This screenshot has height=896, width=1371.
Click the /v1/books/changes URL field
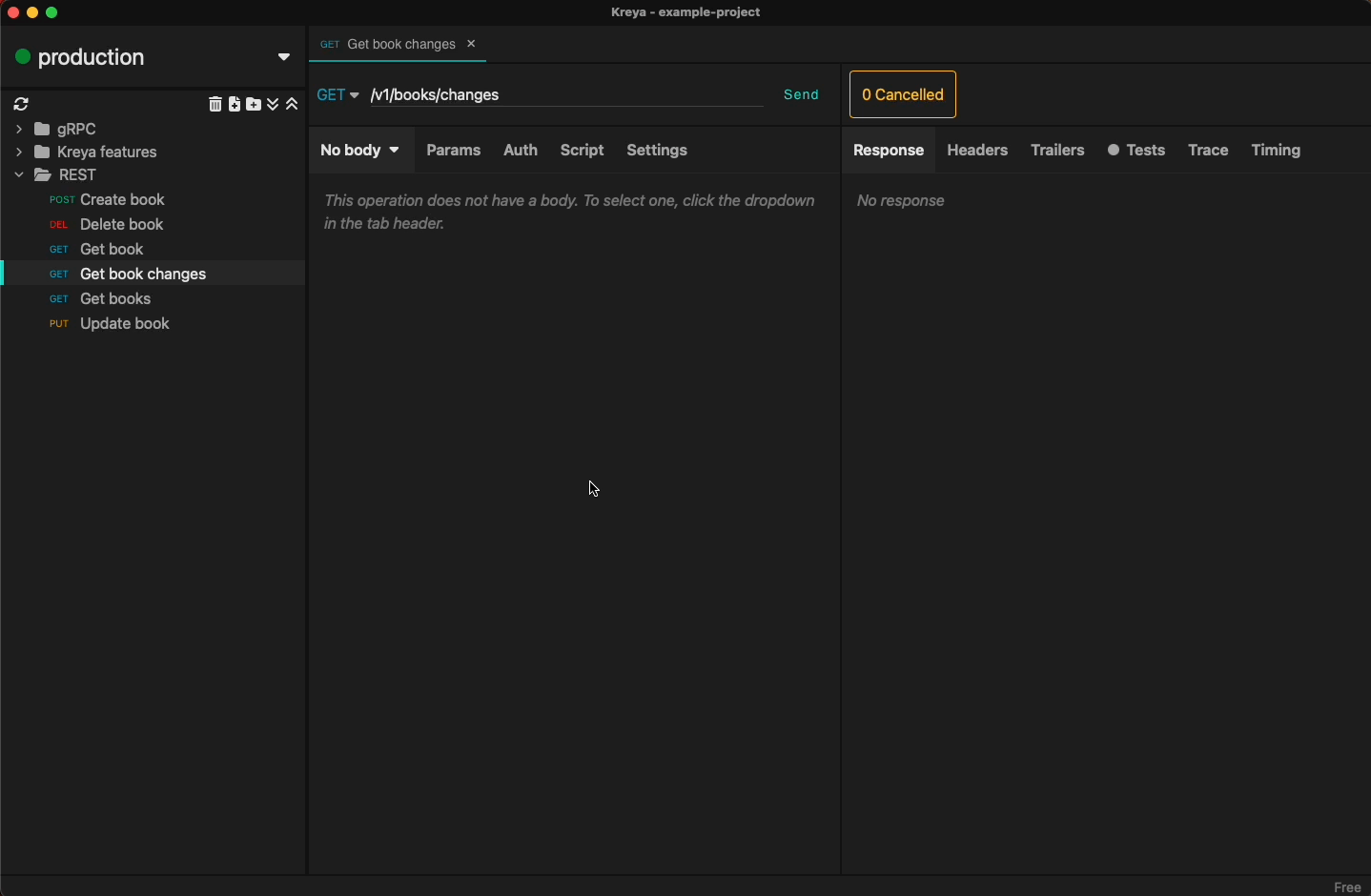pyautogui.click(x=567, y=95)
